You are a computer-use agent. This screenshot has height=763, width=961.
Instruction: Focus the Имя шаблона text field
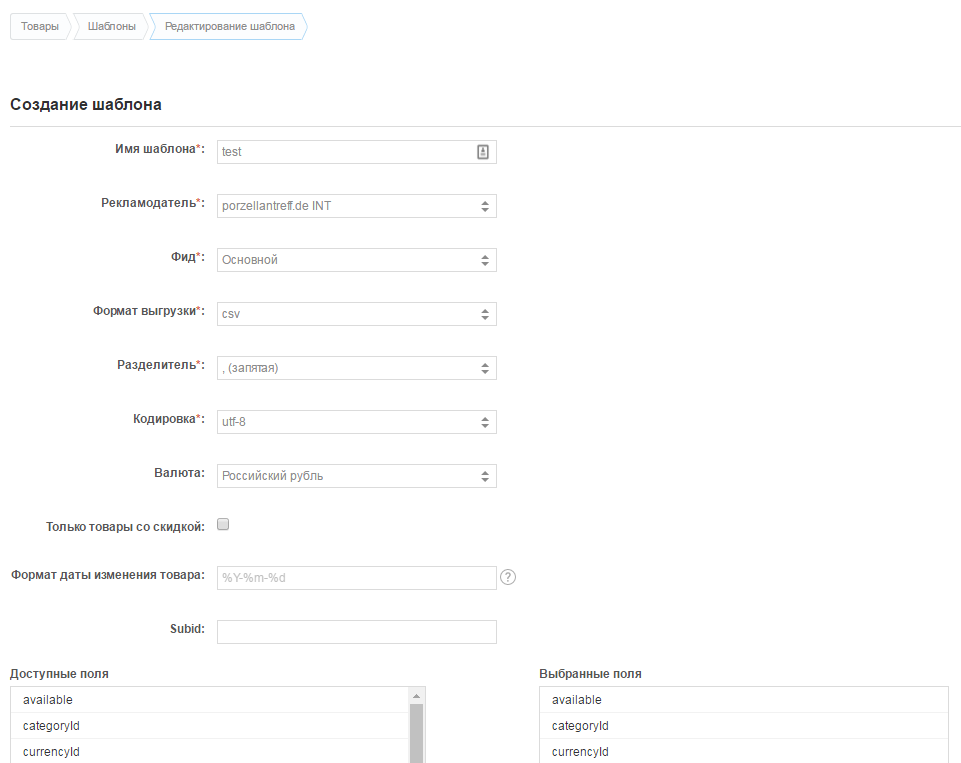tap(345, 152)
